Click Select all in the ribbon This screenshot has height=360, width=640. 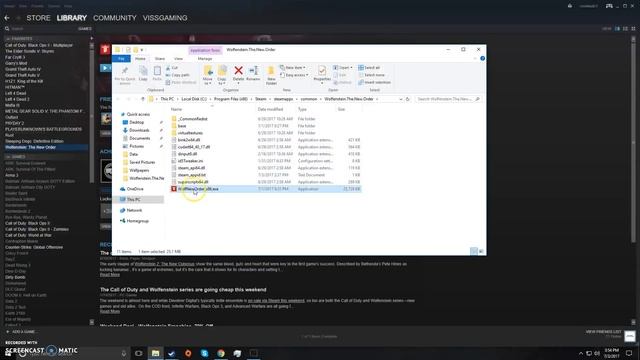369,68
